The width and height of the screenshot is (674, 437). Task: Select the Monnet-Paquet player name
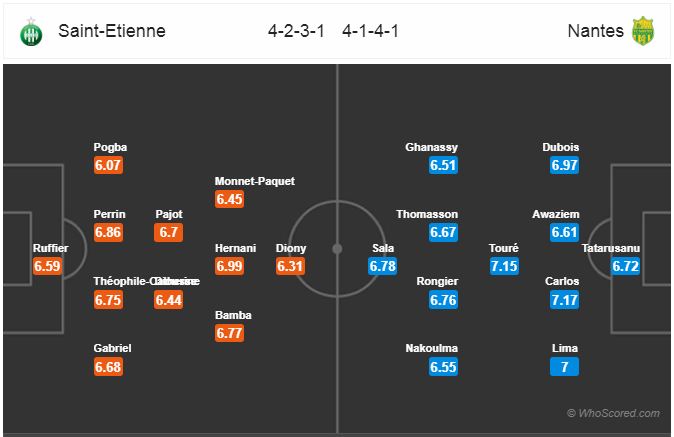click(255, 181)
